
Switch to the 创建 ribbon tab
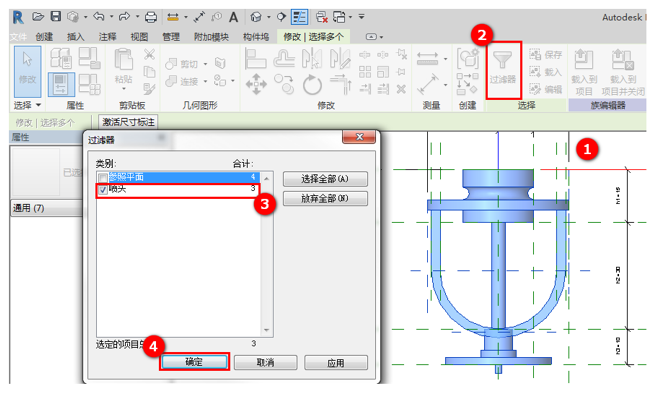(x=44, y=37)
